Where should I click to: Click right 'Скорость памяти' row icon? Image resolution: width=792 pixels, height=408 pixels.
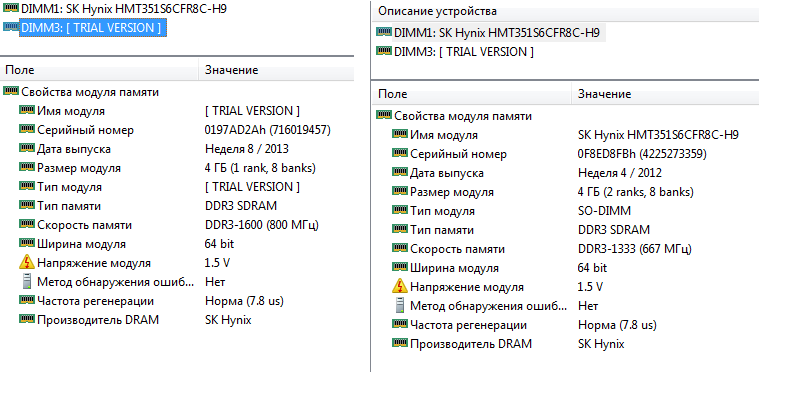400,248
